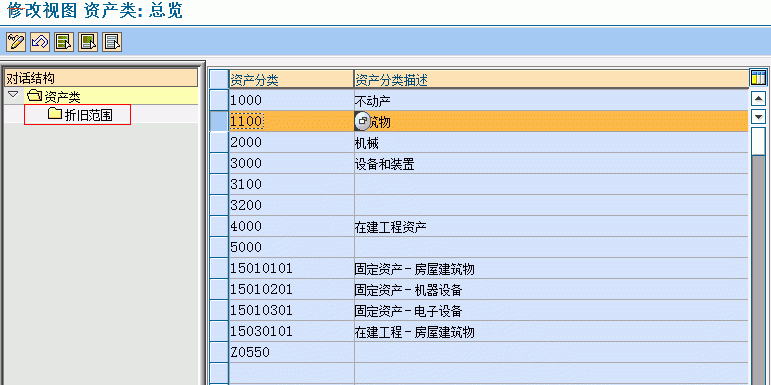Open table column configuration icon
771x385 pixels.
758,78
